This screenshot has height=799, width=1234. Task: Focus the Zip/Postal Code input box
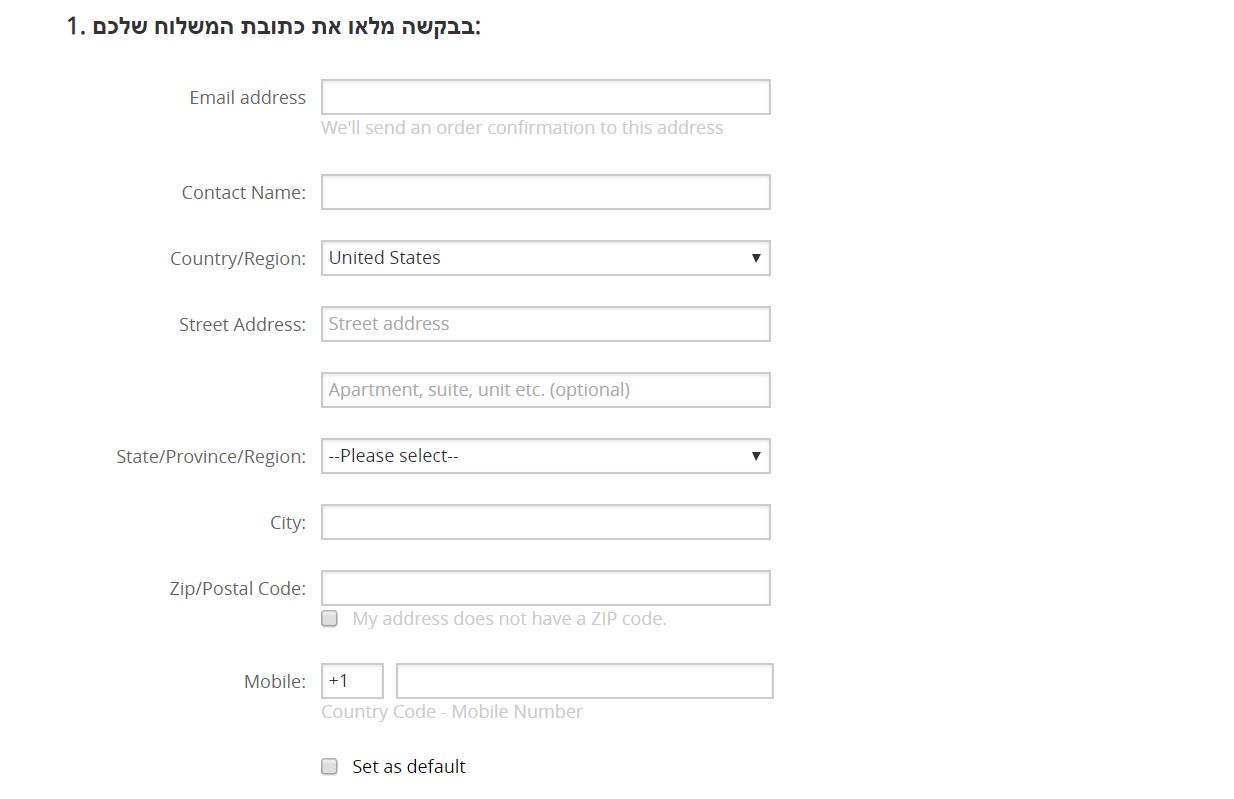(545, 588)
